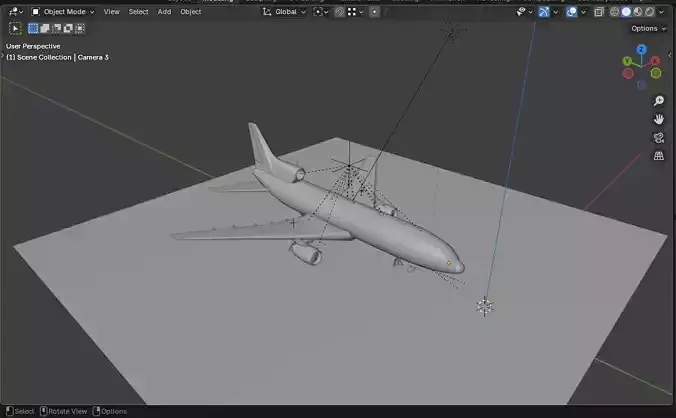The image size is (676, 418).
Task: Choose 'extend selection' mode icon
Action: coord(44,28)
